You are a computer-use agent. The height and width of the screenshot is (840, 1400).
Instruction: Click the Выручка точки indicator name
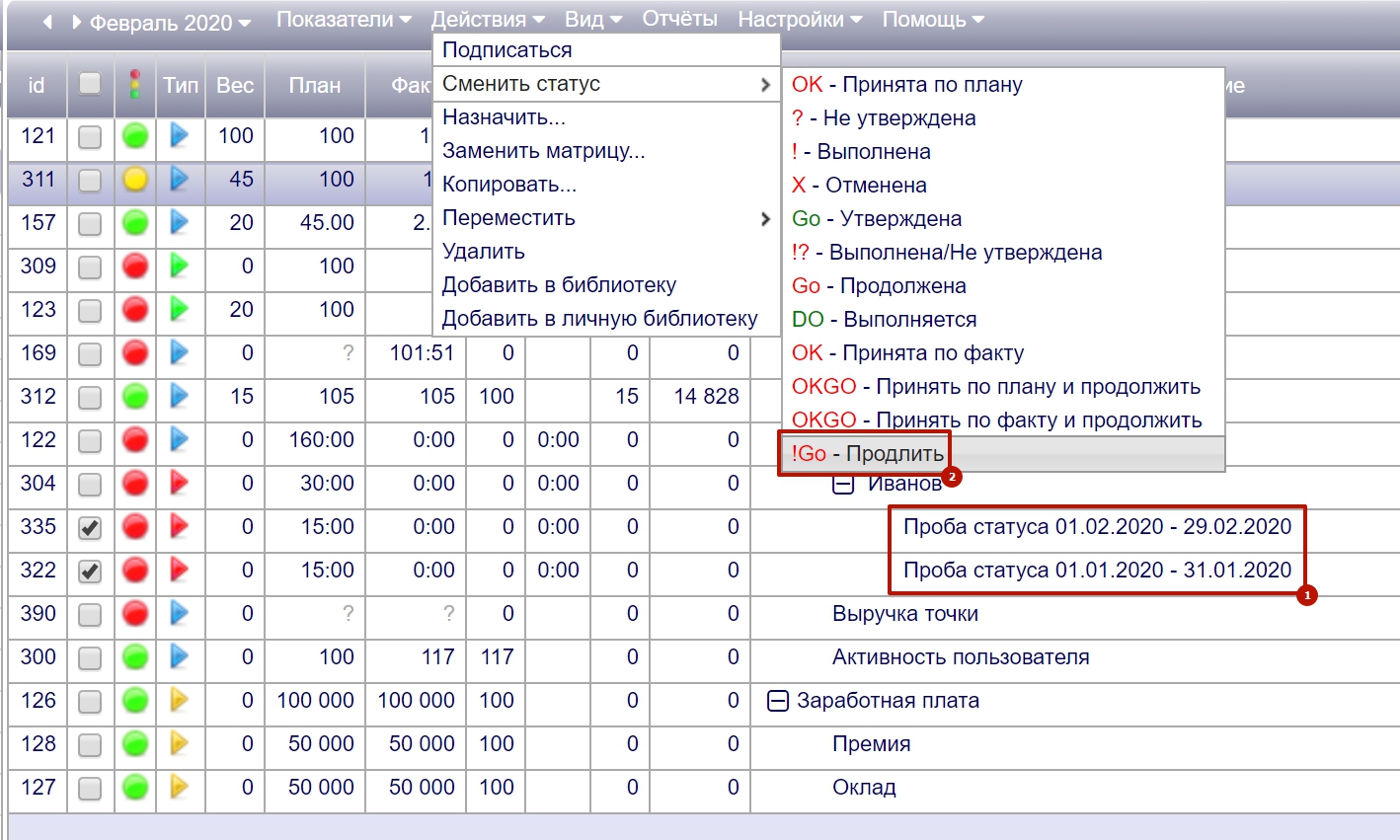pos(904,614)
